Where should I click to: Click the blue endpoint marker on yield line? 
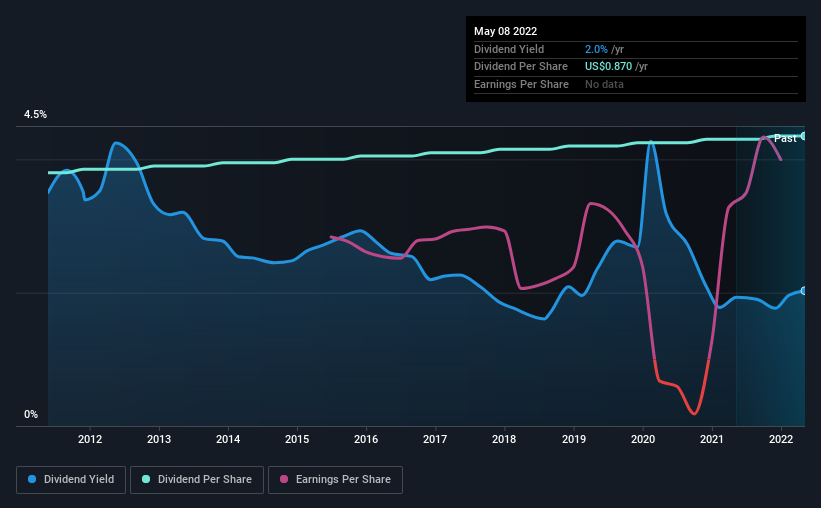click(x=803, y=291)
